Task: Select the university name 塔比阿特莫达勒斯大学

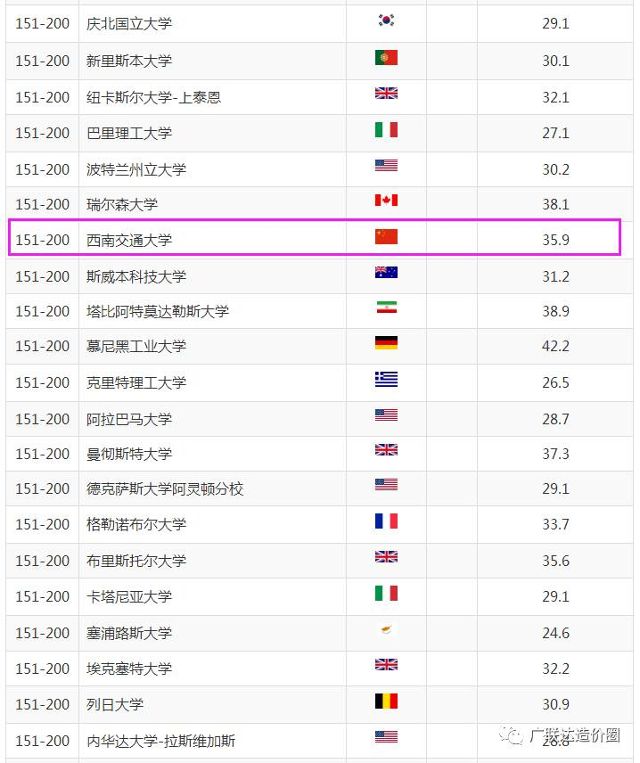Action: [157, 311]
